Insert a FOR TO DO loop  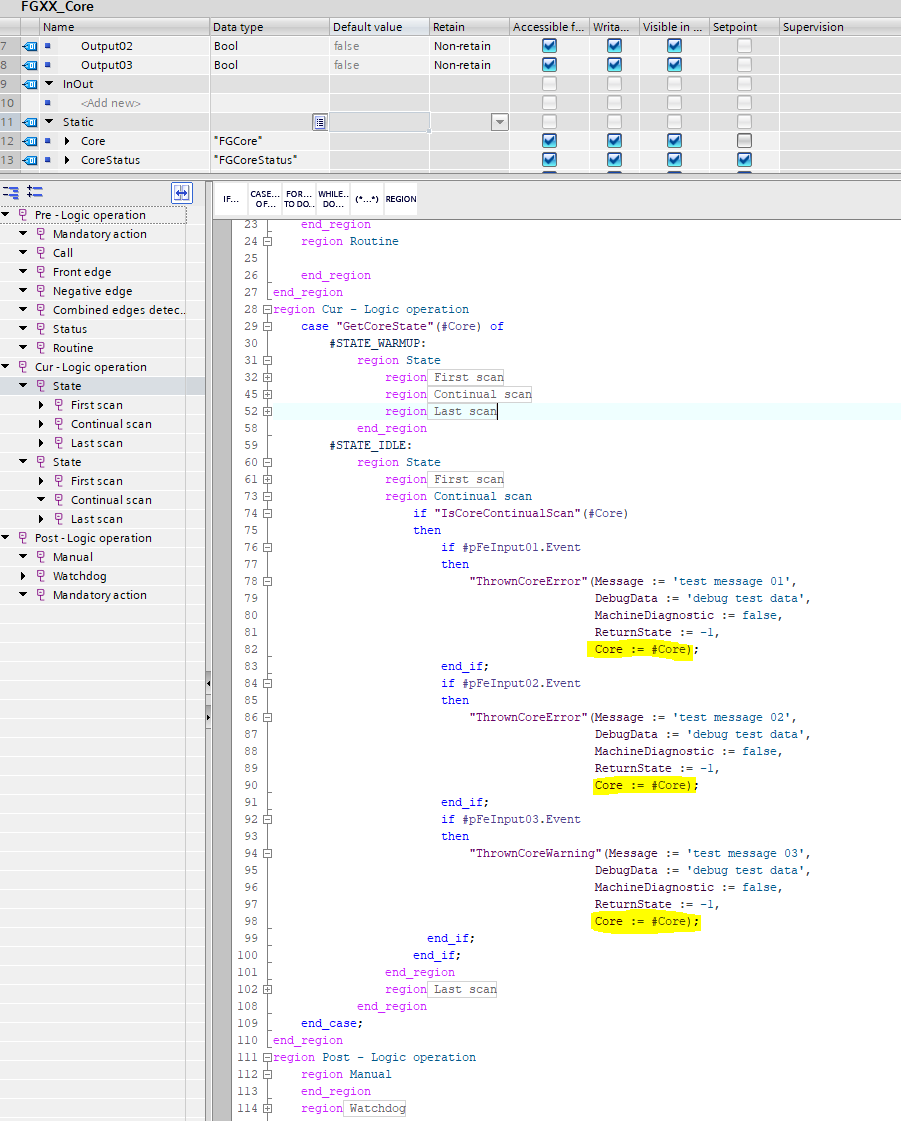coord(298,199)
